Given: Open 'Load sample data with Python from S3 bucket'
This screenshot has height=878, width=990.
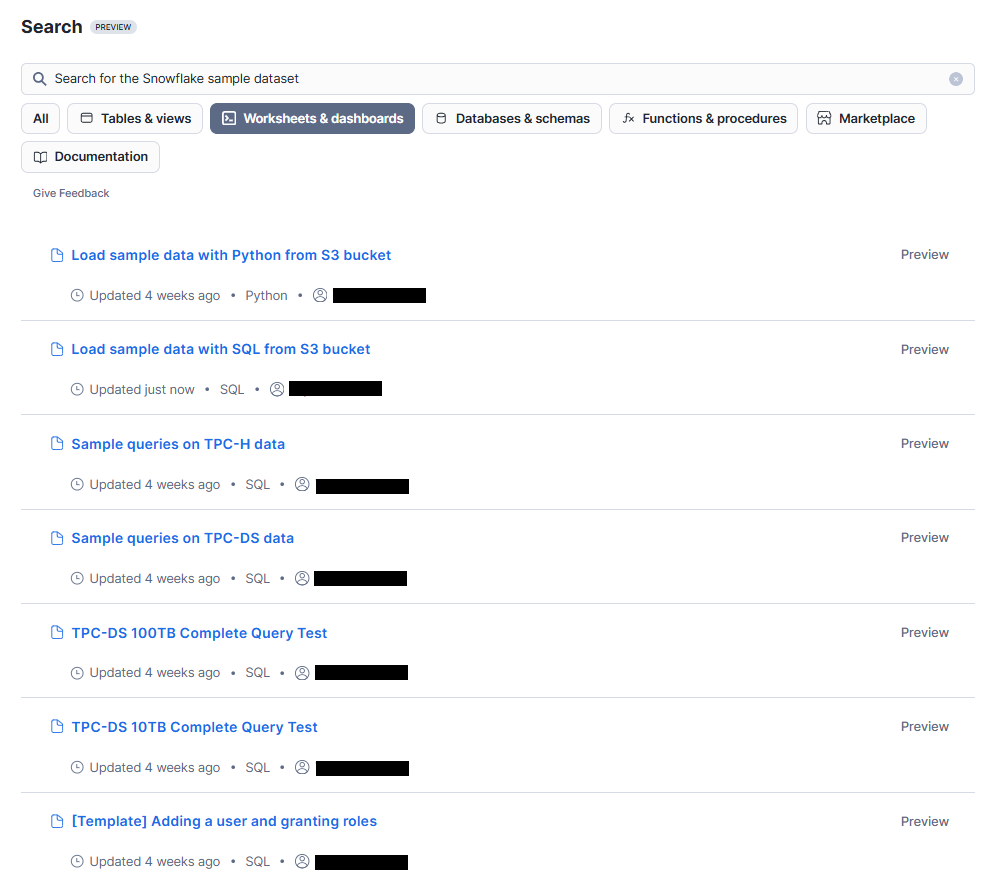Looking at the screenshot, I should (x=231, y=255).
